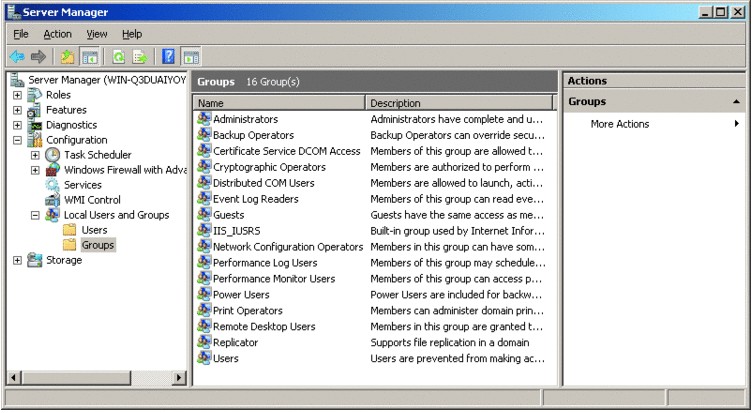Screen dimensions: 753x413
Task: Collapse the Local Users and Groups node
Action: click(x=35, y=215)
